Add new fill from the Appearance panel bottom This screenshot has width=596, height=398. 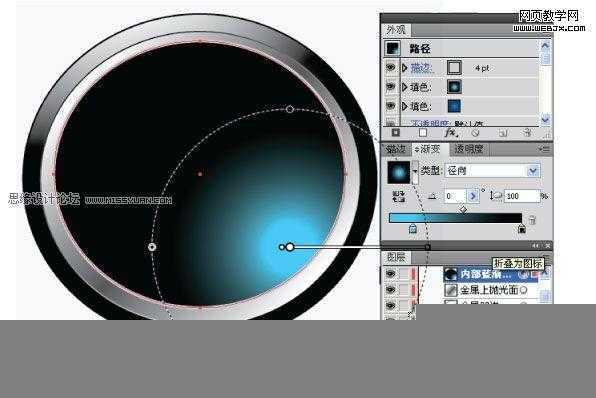pos(423,133)
